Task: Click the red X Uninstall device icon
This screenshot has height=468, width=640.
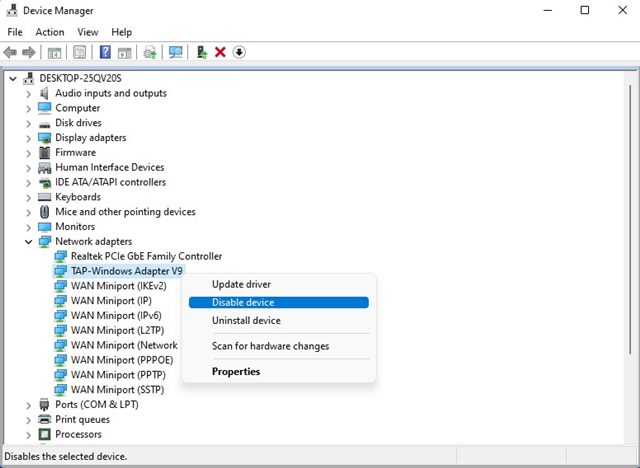Action: [220, 52]
